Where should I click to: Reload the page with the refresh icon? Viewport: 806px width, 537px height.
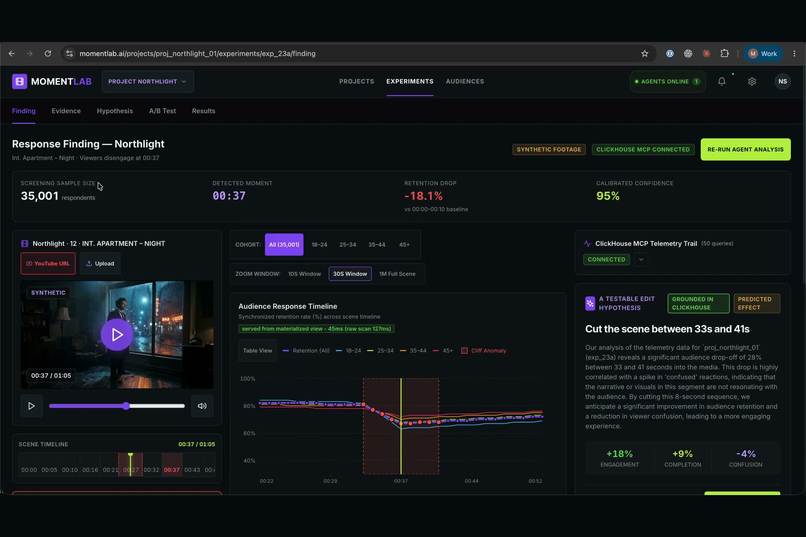(x=47, y=53)
